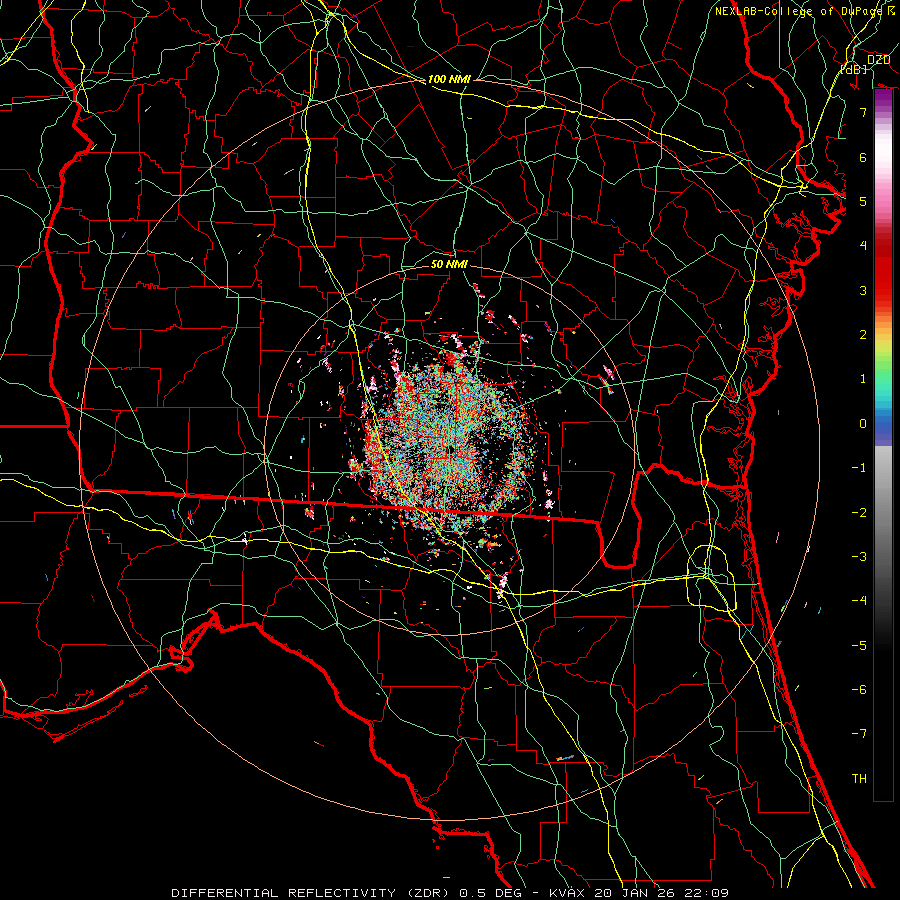Click the 50 NMI range ring label
This screenshot has height=900, width=900.
click(x=449, y=264)
